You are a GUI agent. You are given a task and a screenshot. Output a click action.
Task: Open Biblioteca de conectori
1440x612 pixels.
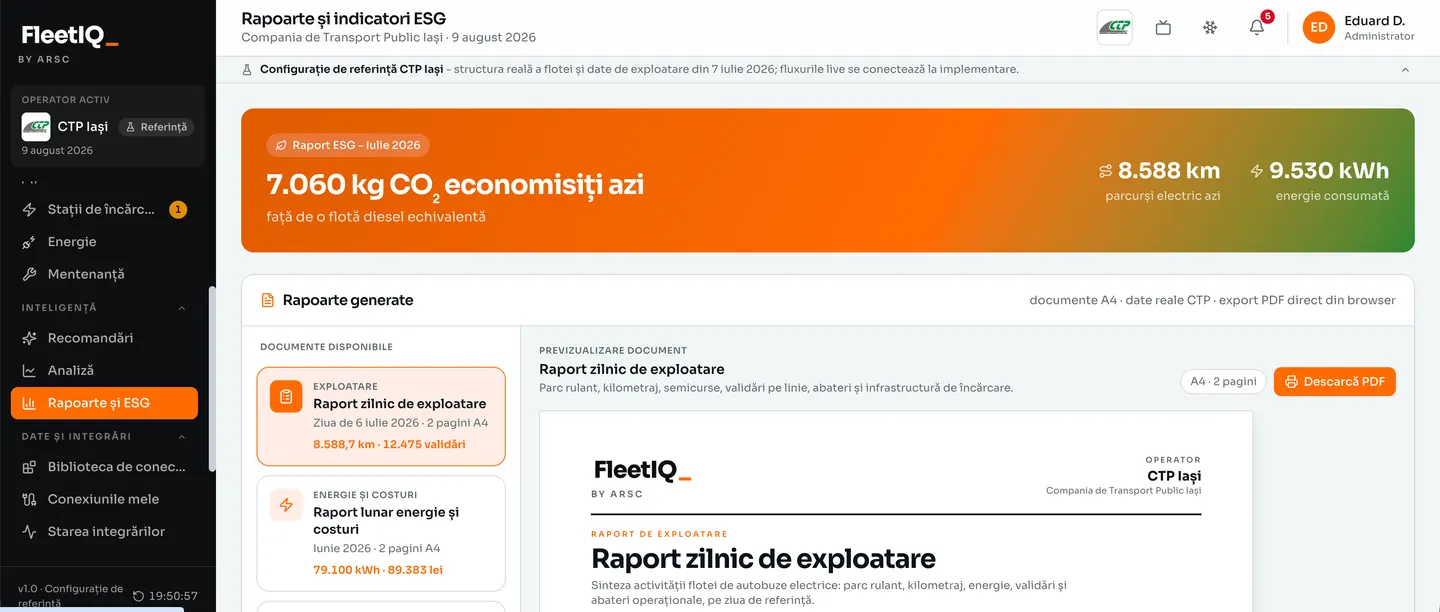coord(104,467)
